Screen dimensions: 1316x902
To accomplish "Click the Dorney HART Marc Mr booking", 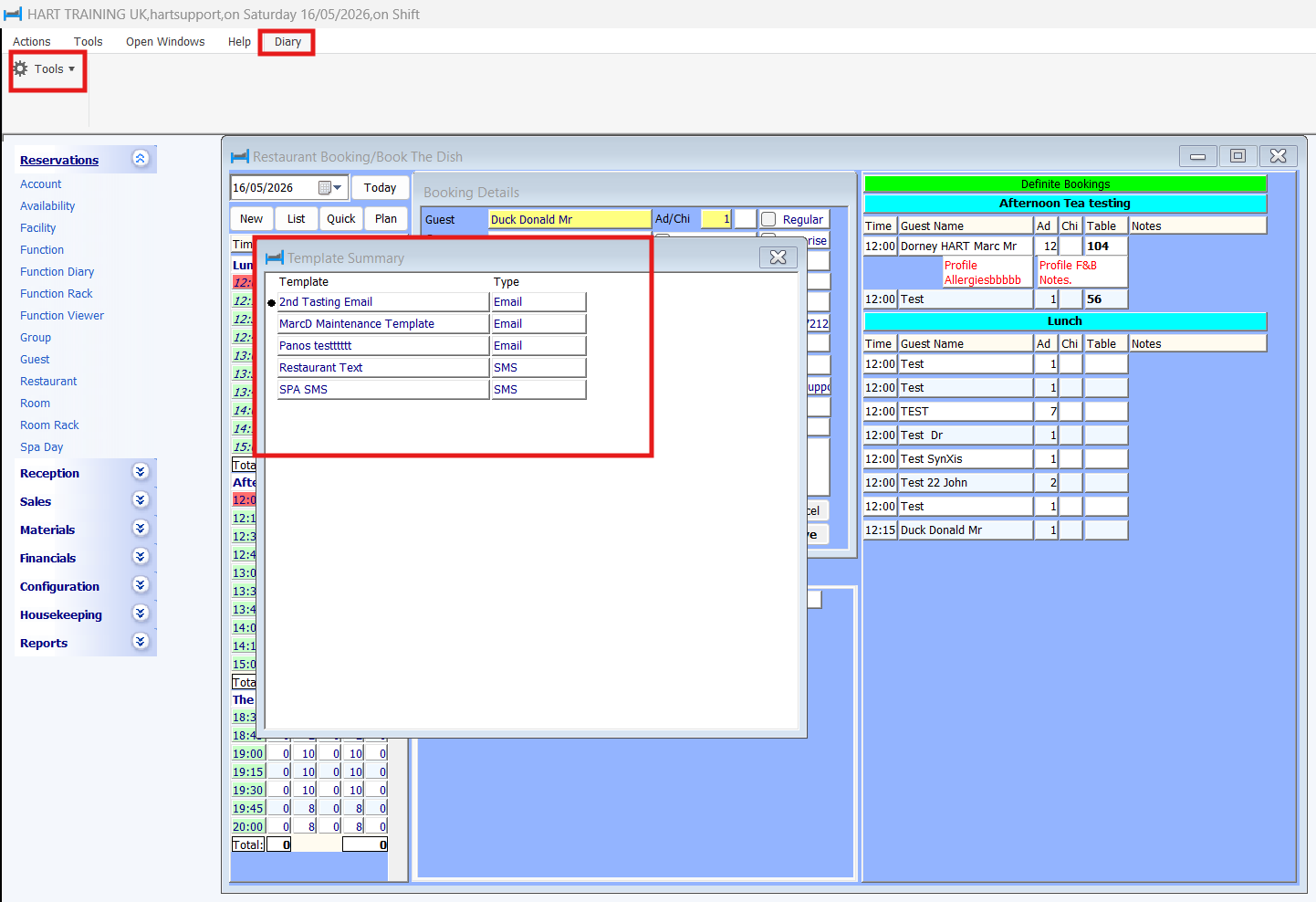I will 966,246.
